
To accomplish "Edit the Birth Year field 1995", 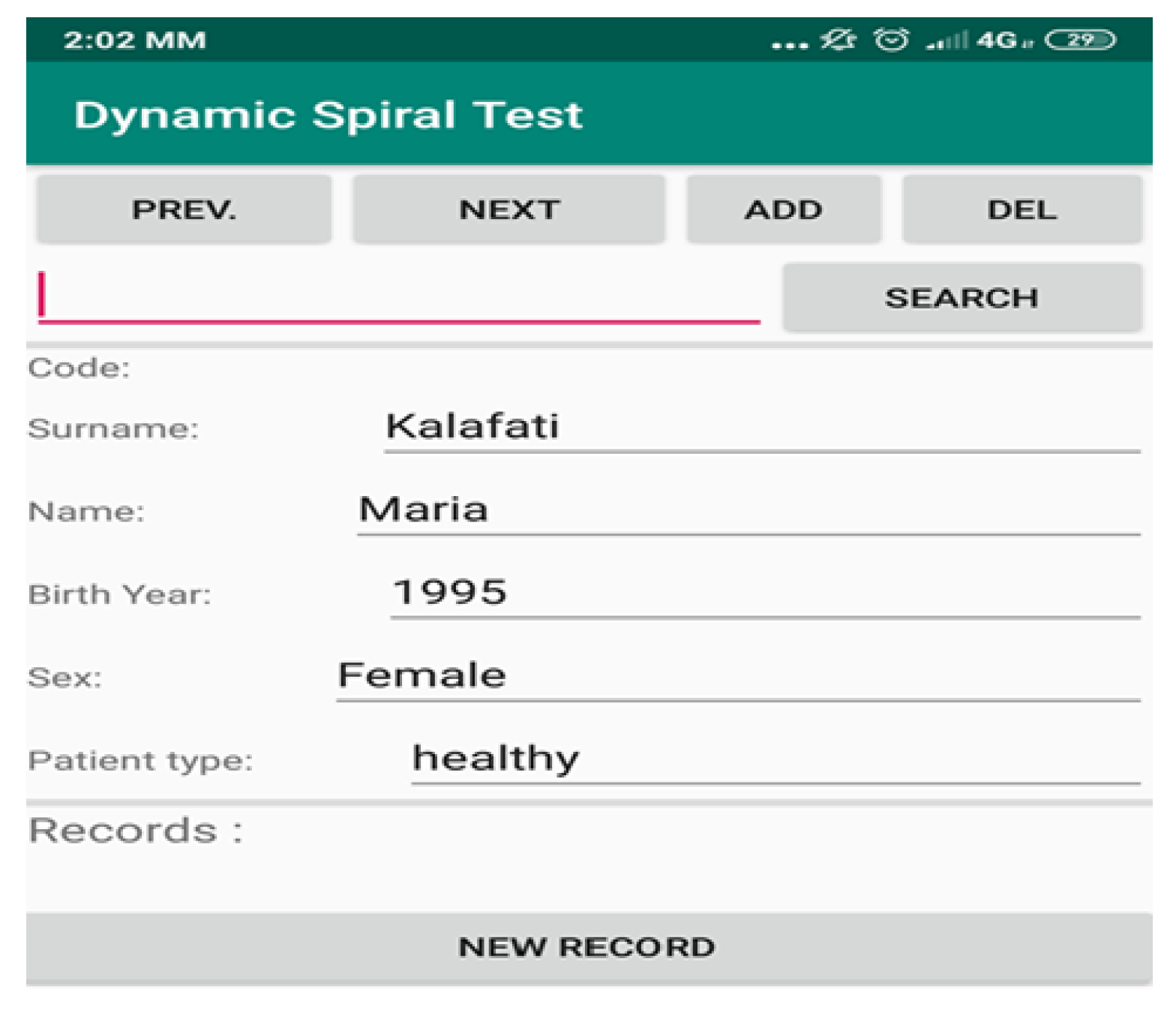I will tap(764, 593).
